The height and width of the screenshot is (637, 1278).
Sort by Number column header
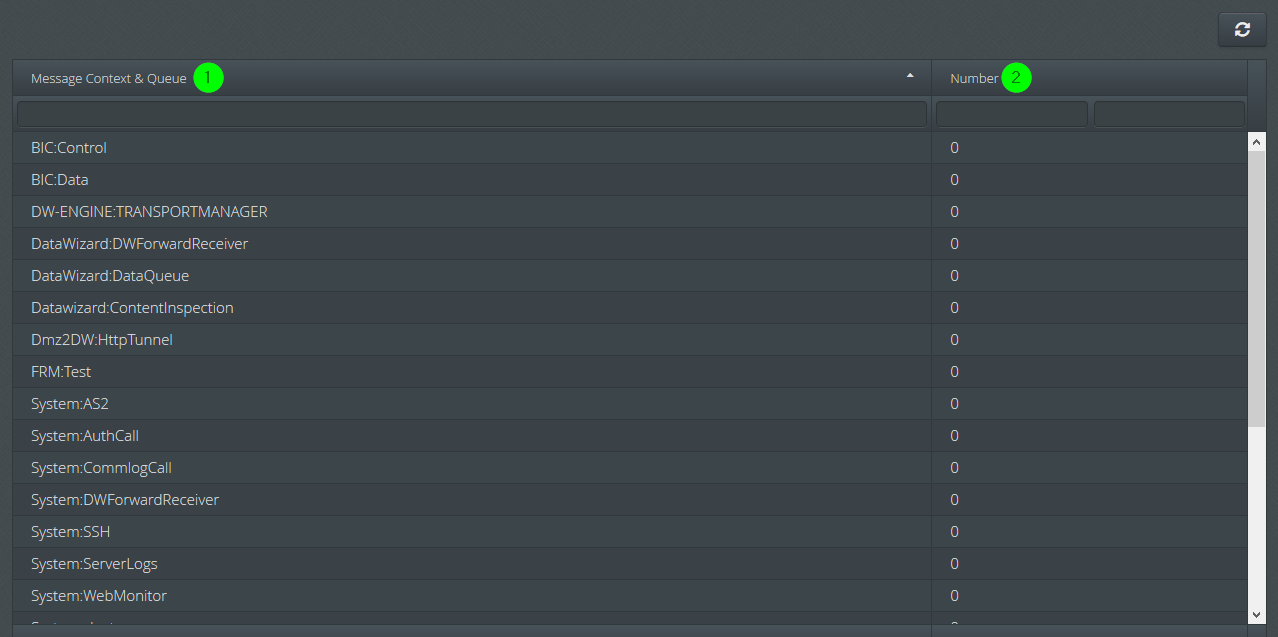974,78
